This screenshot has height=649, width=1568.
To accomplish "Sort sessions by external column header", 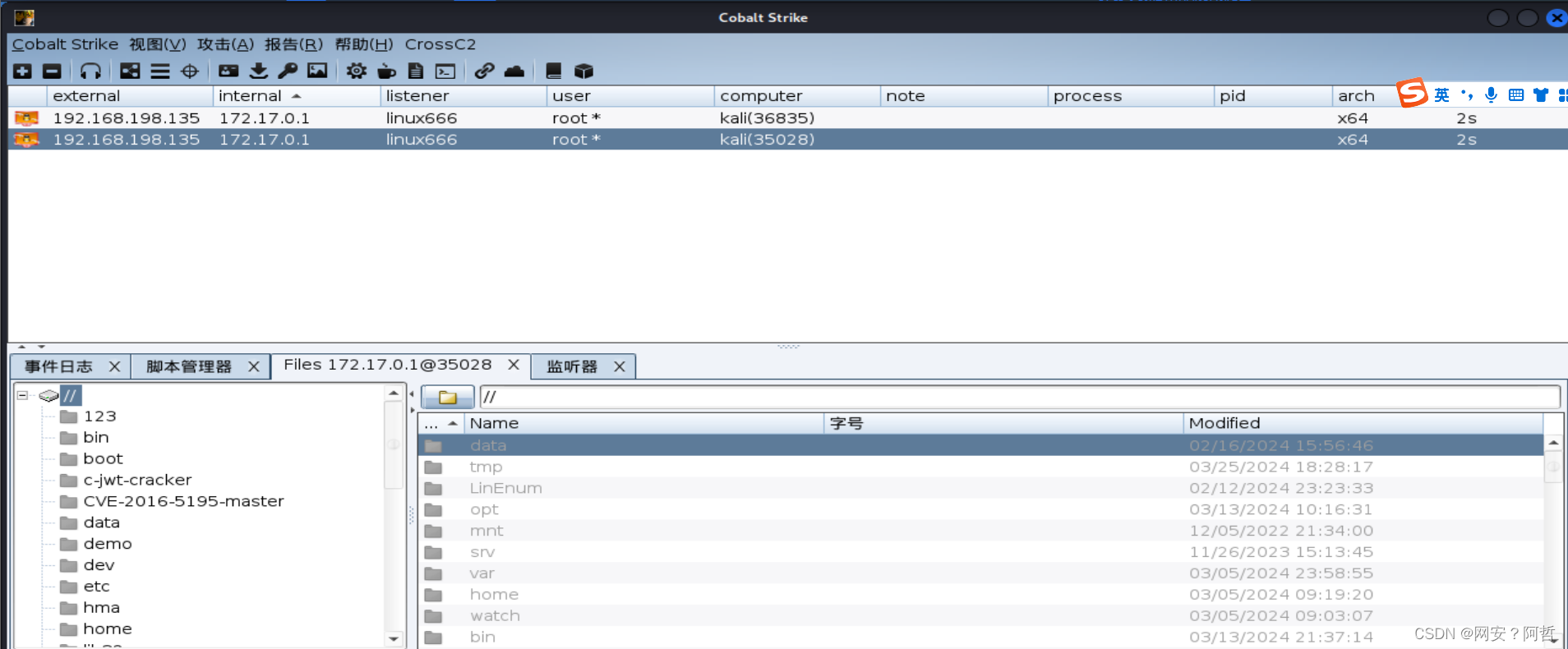I will (130, 96).
